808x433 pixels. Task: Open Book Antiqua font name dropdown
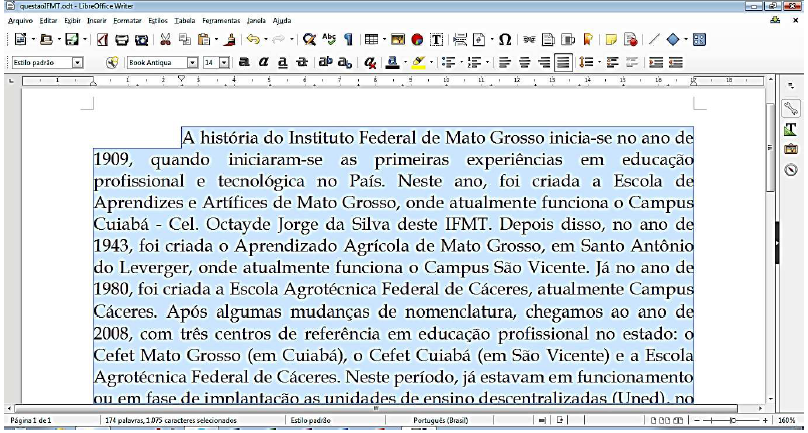coord(193,63)
